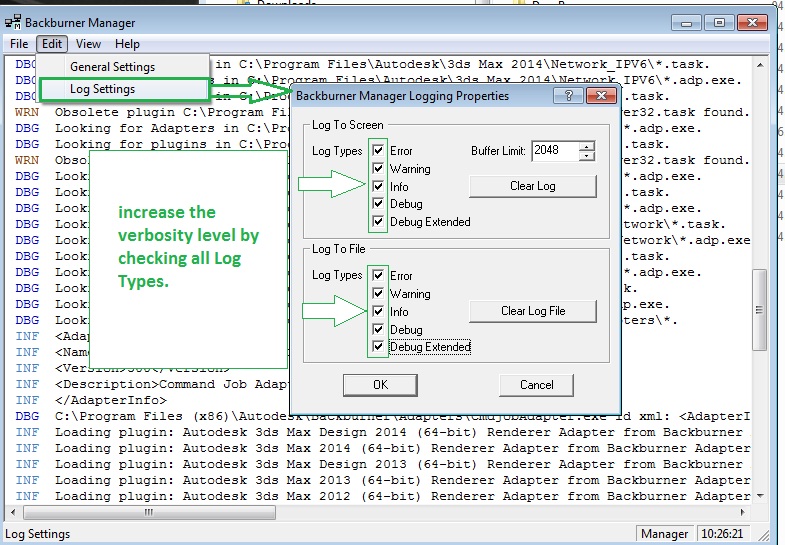Toggle Debug Extended checkbox under Log To Screen

[378, 221]
